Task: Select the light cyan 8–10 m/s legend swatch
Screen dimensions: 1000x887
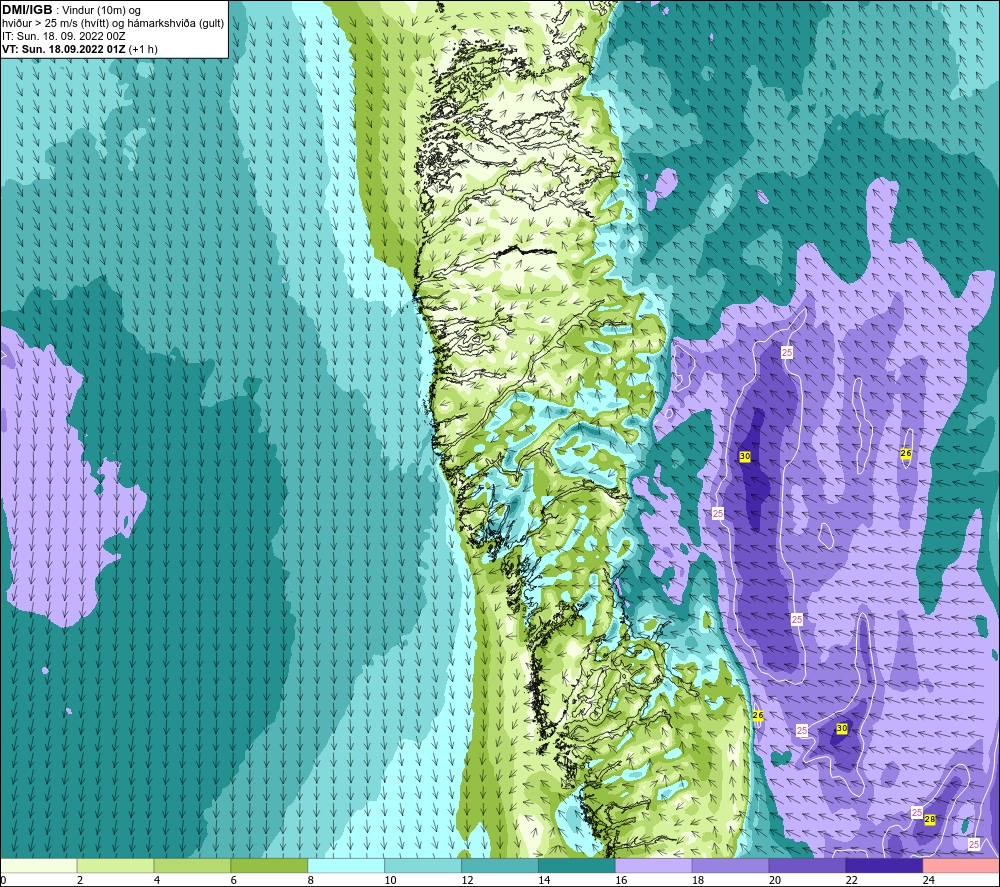Action: [x=346, y=865]
